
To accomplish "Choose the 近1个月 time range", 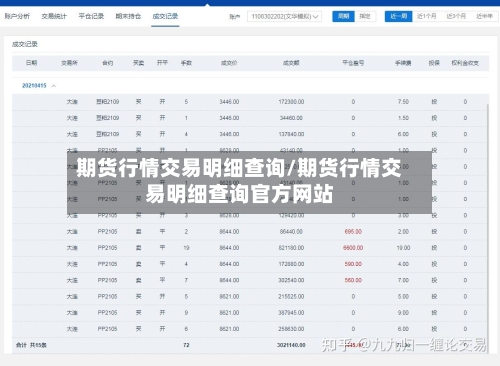I will pos(427,16).
